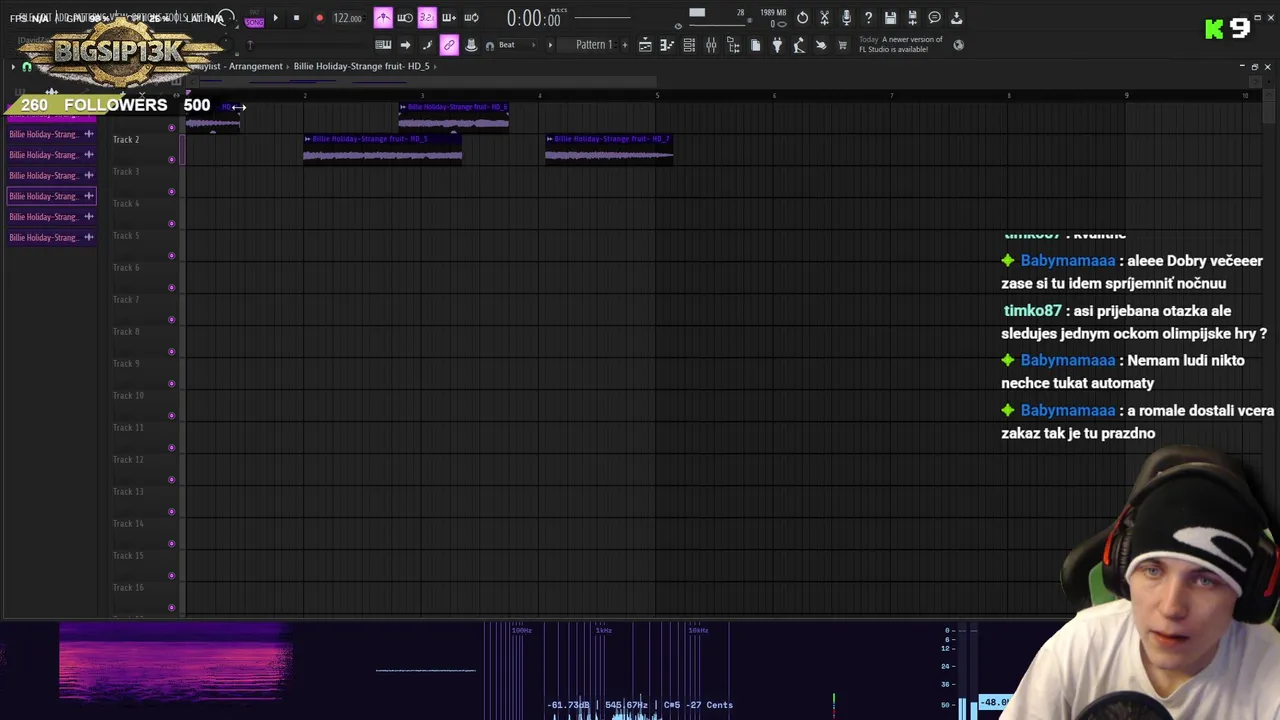The width and height of the screenshot is (1280, 720).
Task: Click the right arrow step-edit icon
Action: coord(405,45)
